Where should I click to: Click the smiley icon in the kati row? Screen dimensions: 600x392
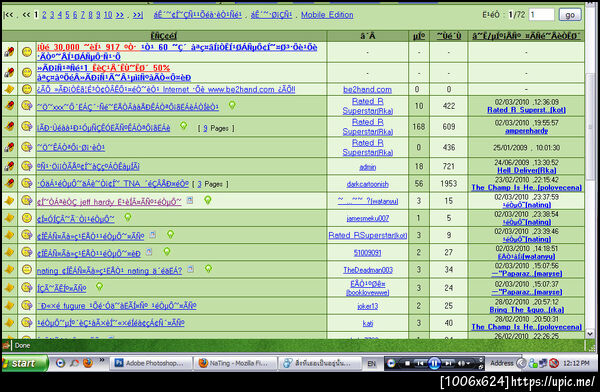coord(26,323)
